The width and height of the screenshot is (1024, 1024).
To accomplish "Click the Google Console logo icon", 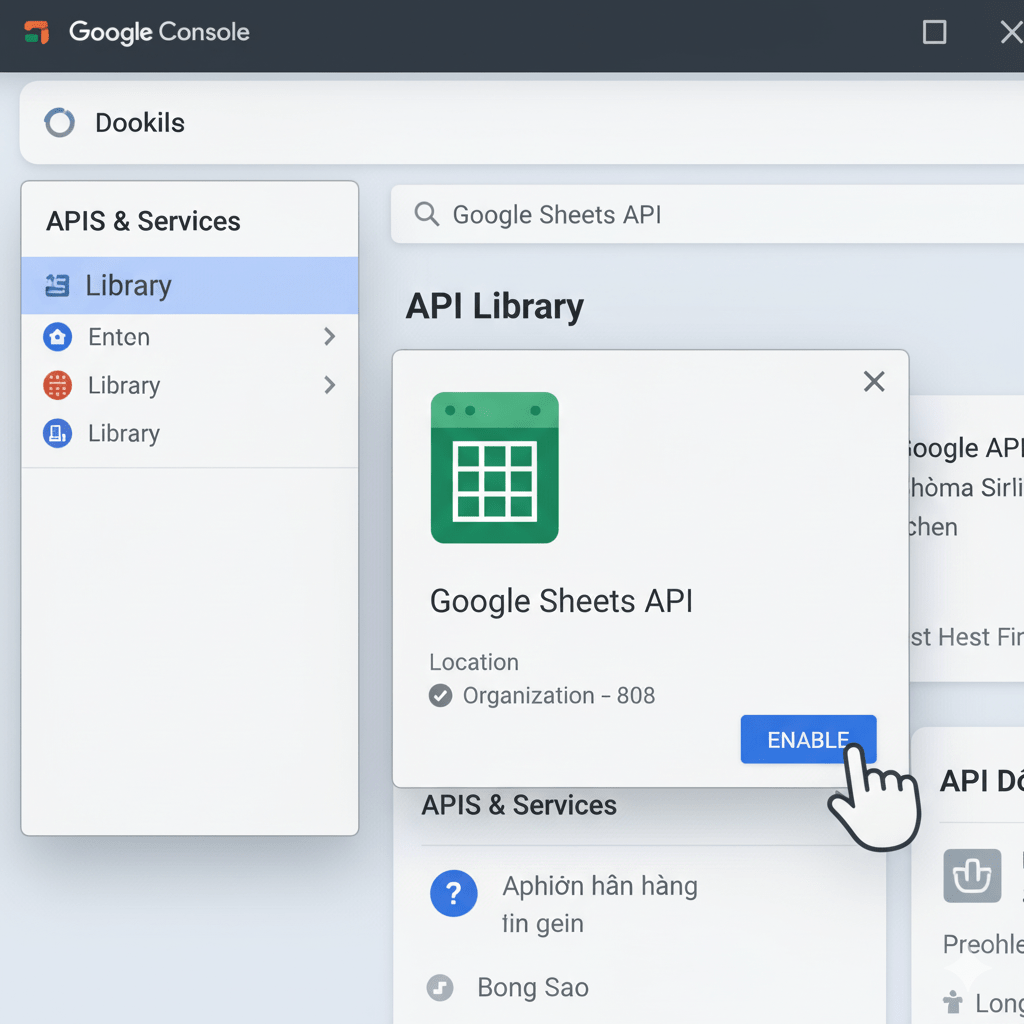I will pyautogui.click(x=38, y=32).
